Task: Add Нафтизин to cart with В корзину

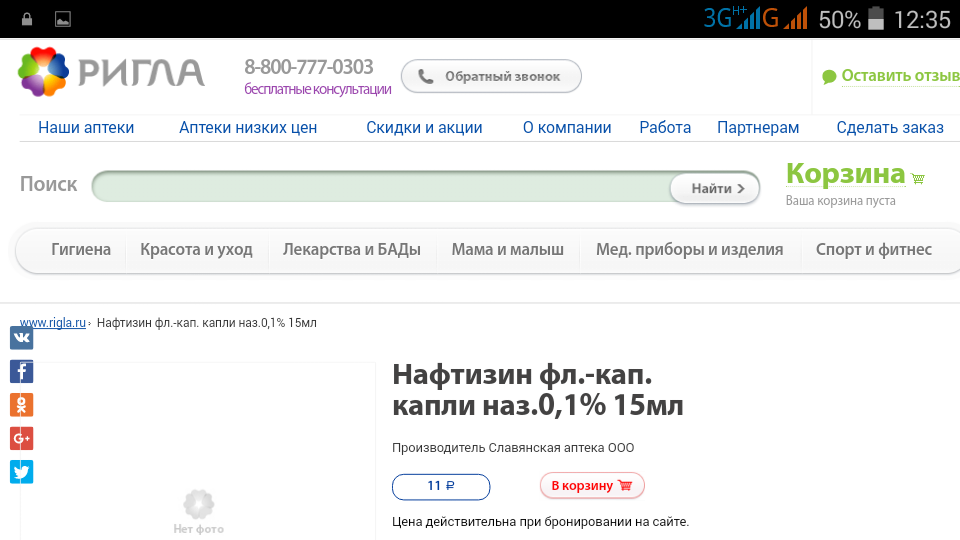Action: click(592, 486)
